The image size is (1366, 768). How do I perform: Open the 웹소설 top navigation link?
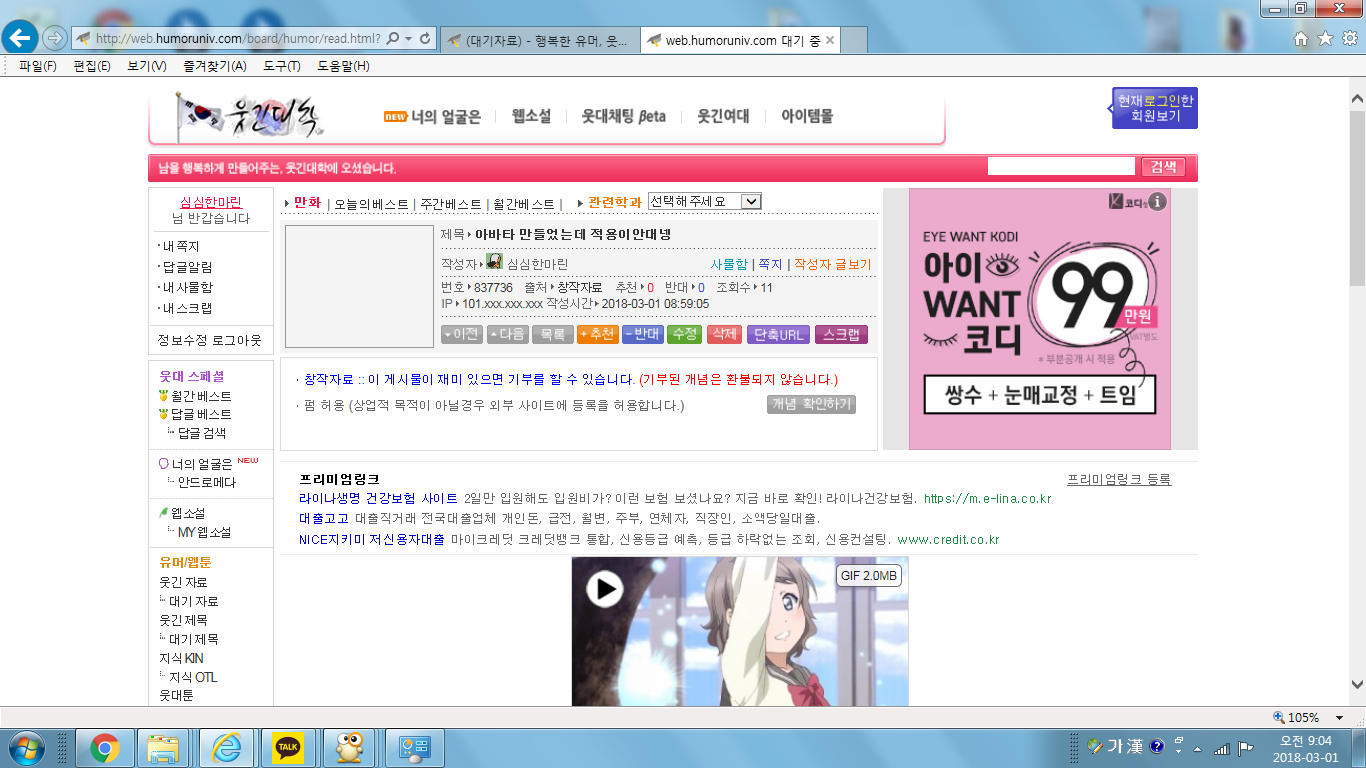(x=531, y=116)
